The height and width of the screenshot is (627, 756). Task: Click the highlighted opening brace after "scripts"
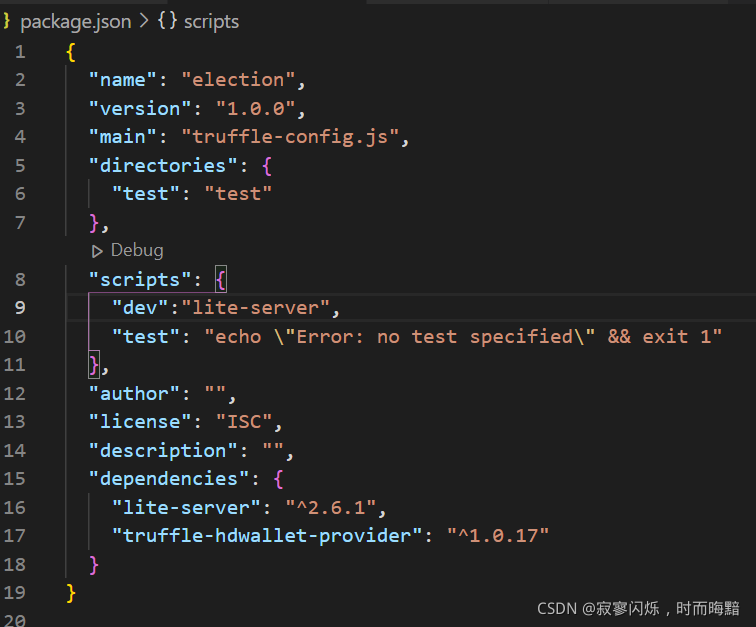click(221, 280)
